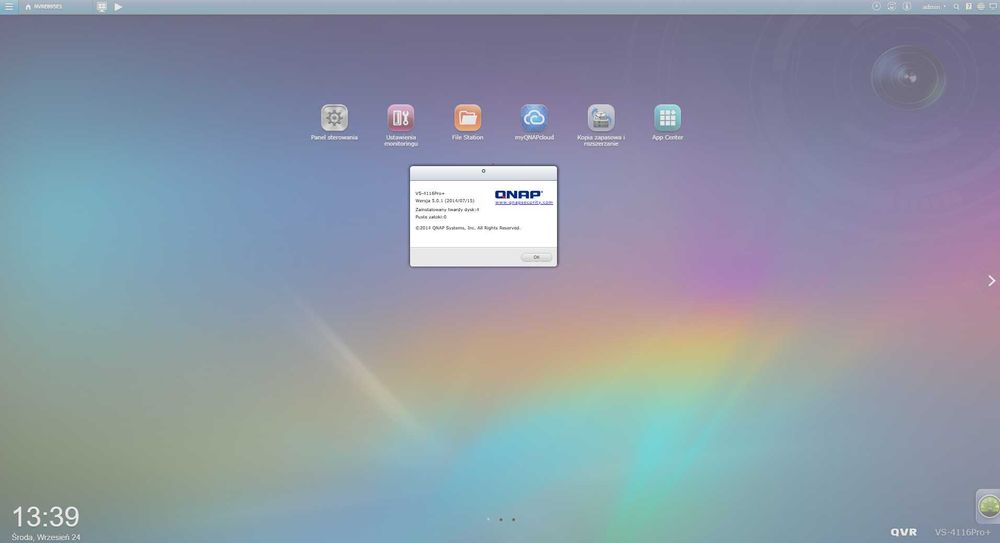Click the playback triangle icon in top bar

pos(118,6)
